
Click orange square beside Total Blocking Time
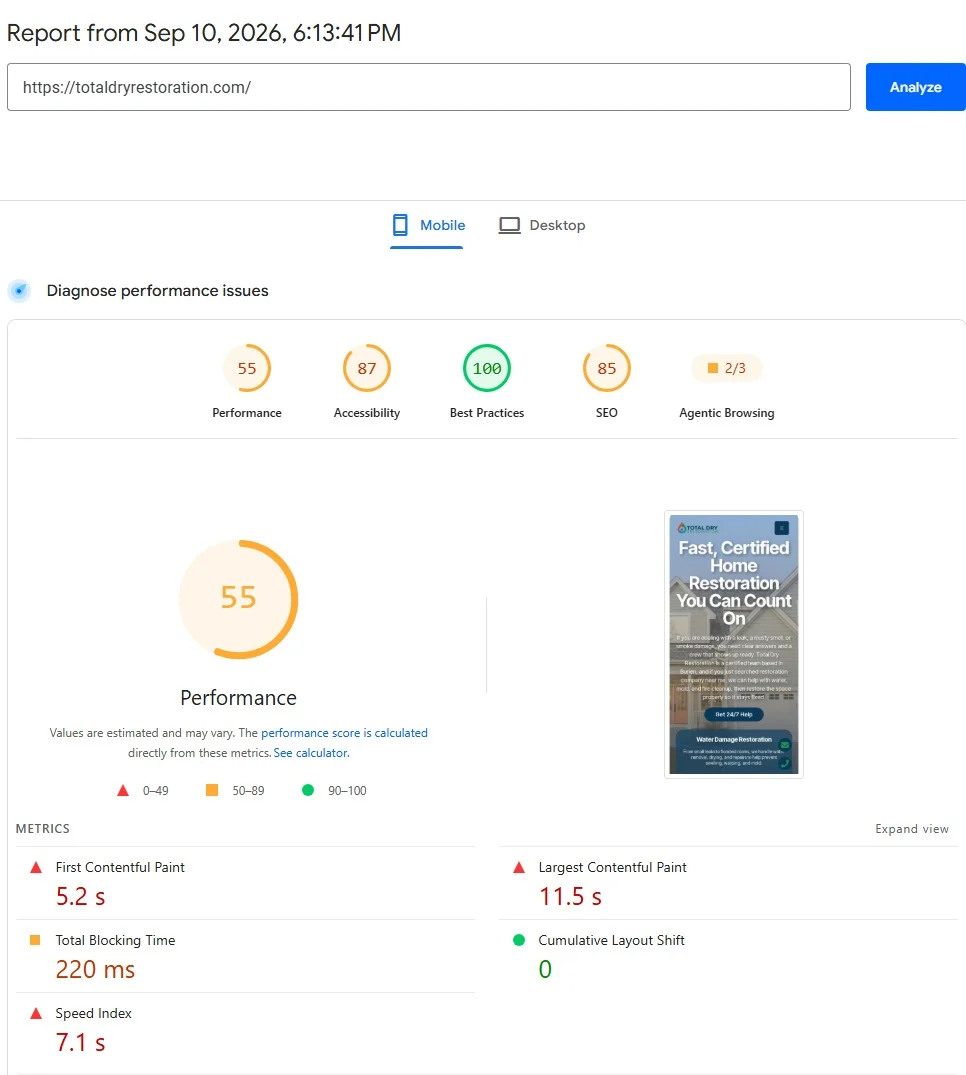(x=35, y=940)
